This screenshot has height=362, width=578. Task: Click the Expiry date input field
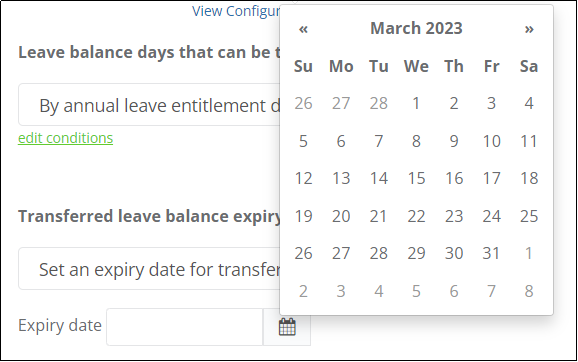click(185, 327)
